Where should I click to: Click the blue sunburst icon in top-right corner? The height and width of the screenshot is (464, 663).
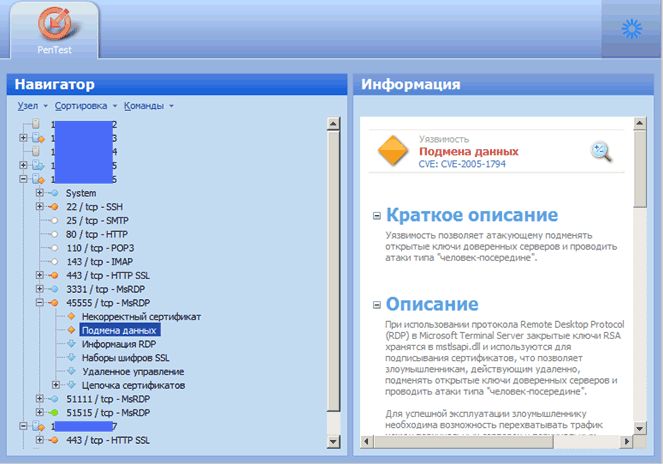pyautogui.click(x=630, y=29)
